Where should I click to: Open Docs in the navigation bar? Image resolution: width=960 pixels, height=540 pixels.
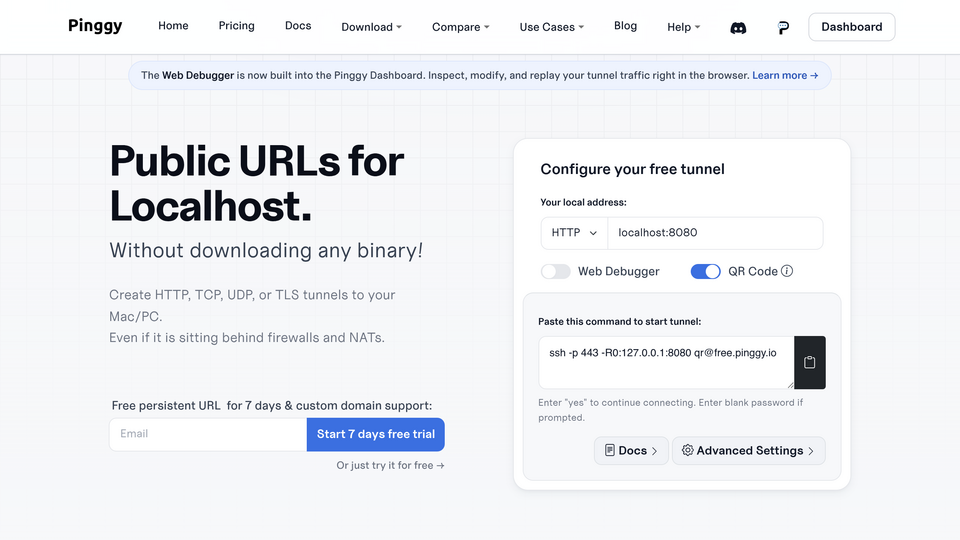298,26
